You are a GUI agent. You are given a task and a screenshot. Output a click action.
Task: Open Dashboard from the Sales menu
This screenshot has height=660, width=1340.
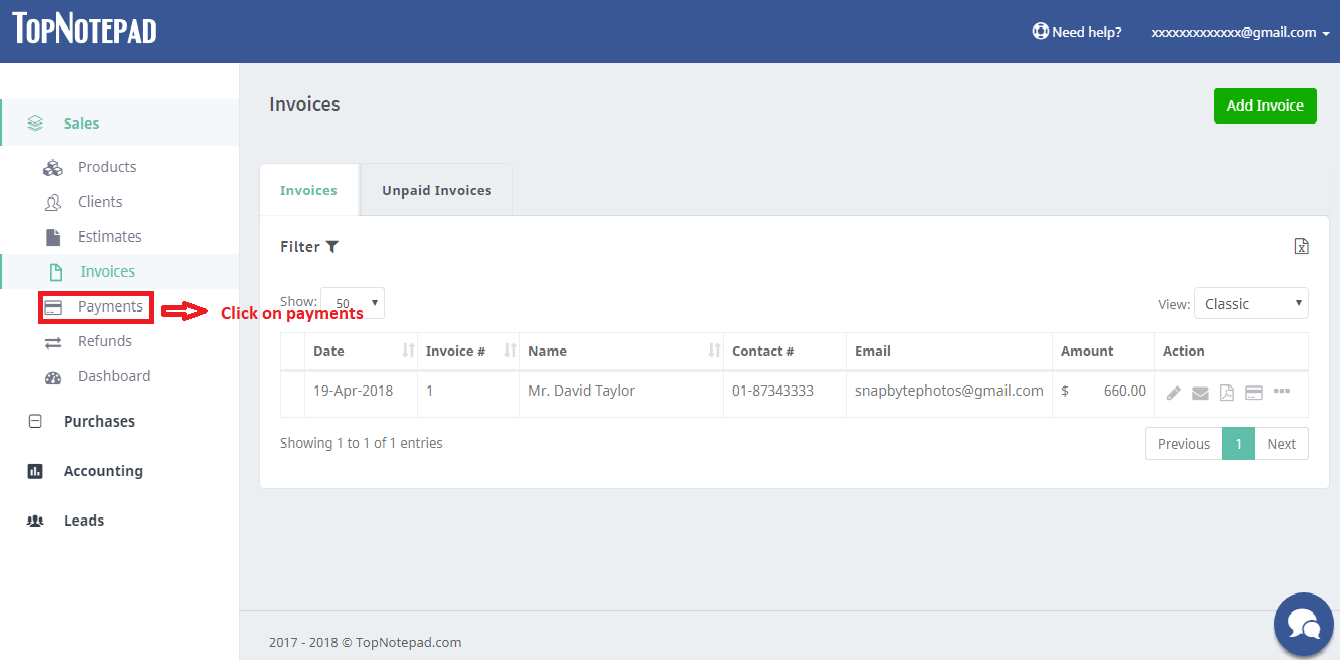pos(114,376)
